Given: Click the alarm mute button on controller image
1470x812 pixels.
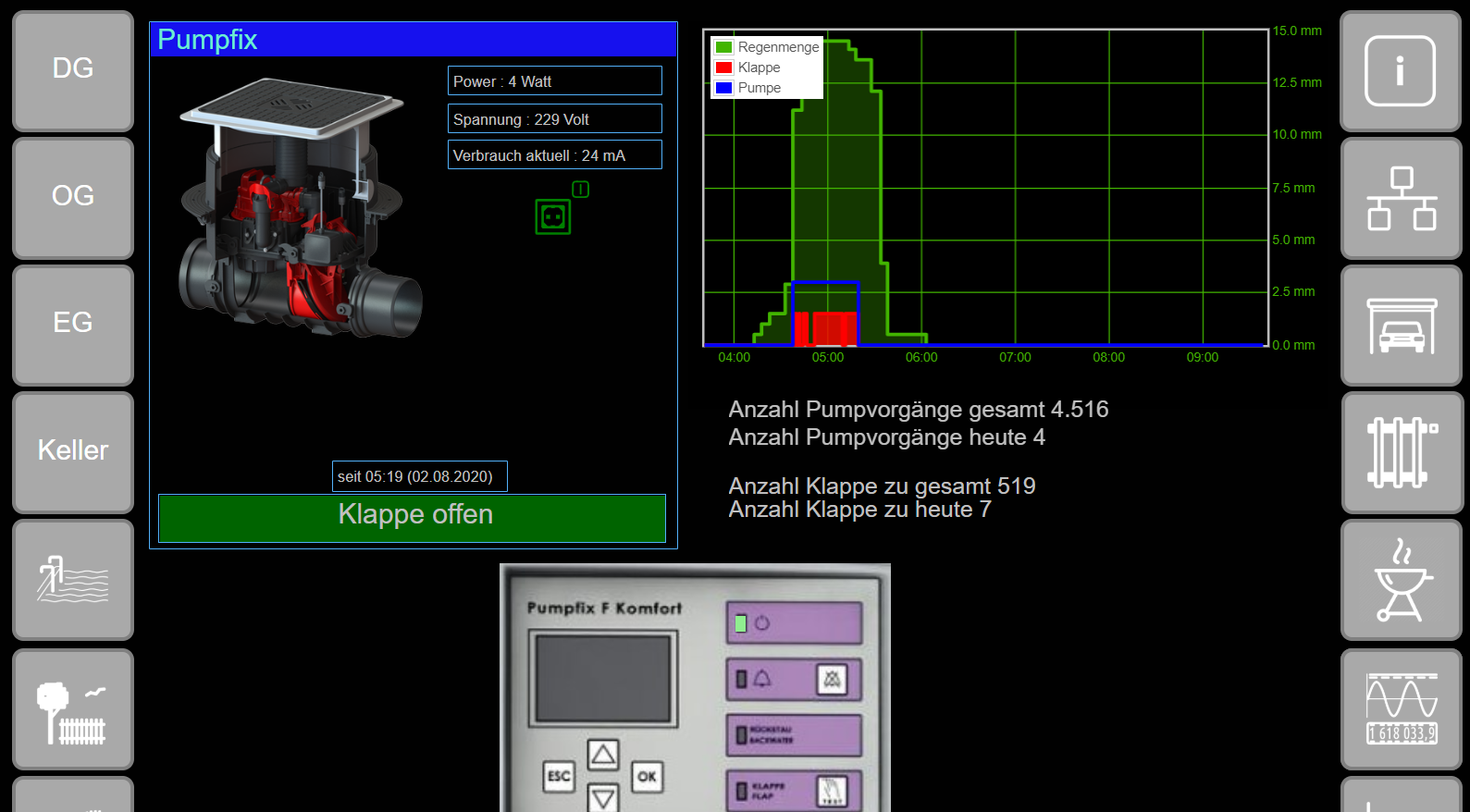Looking at the screenshot, I should pyautogui.click(x=832, y=680).
